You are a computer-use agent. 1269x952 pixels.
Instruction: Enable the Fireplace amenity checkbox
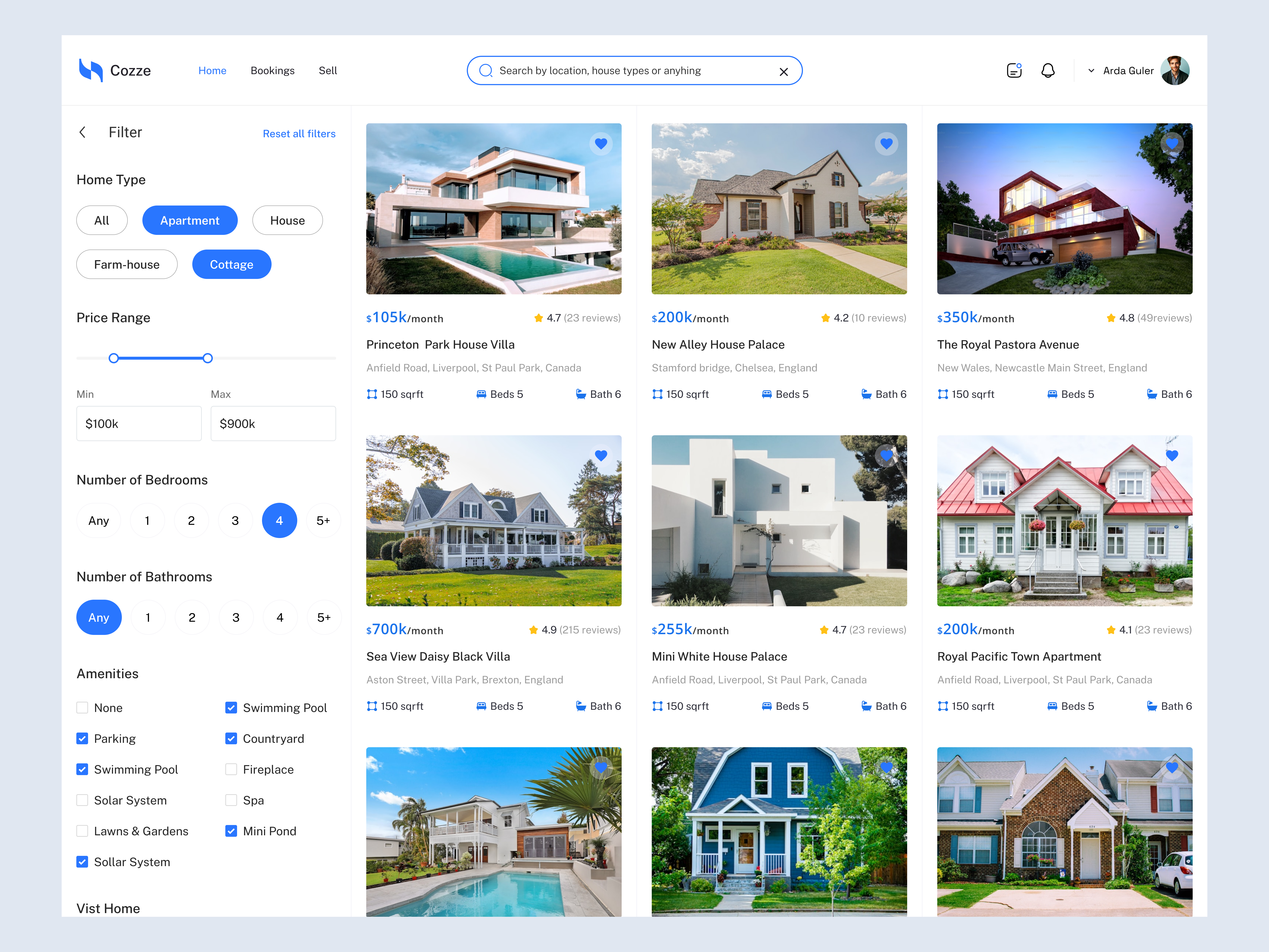(x=231, y=769)
